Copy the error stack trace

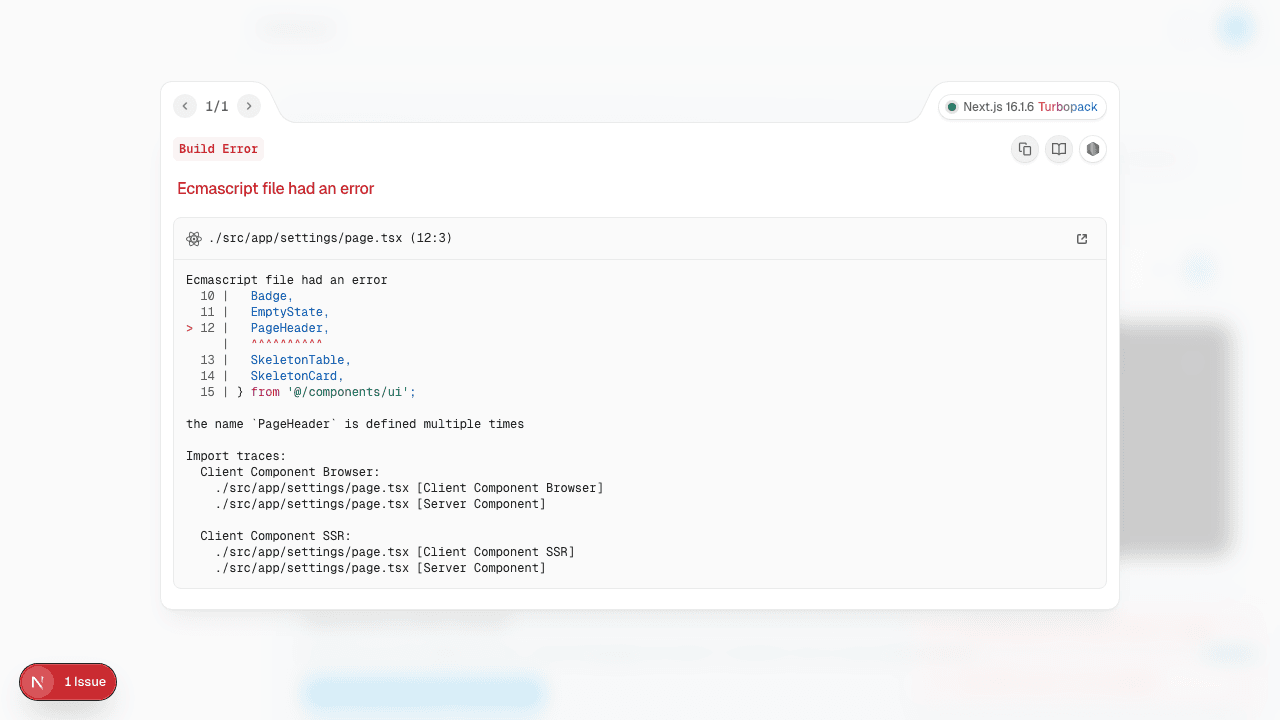point(1024,148)
